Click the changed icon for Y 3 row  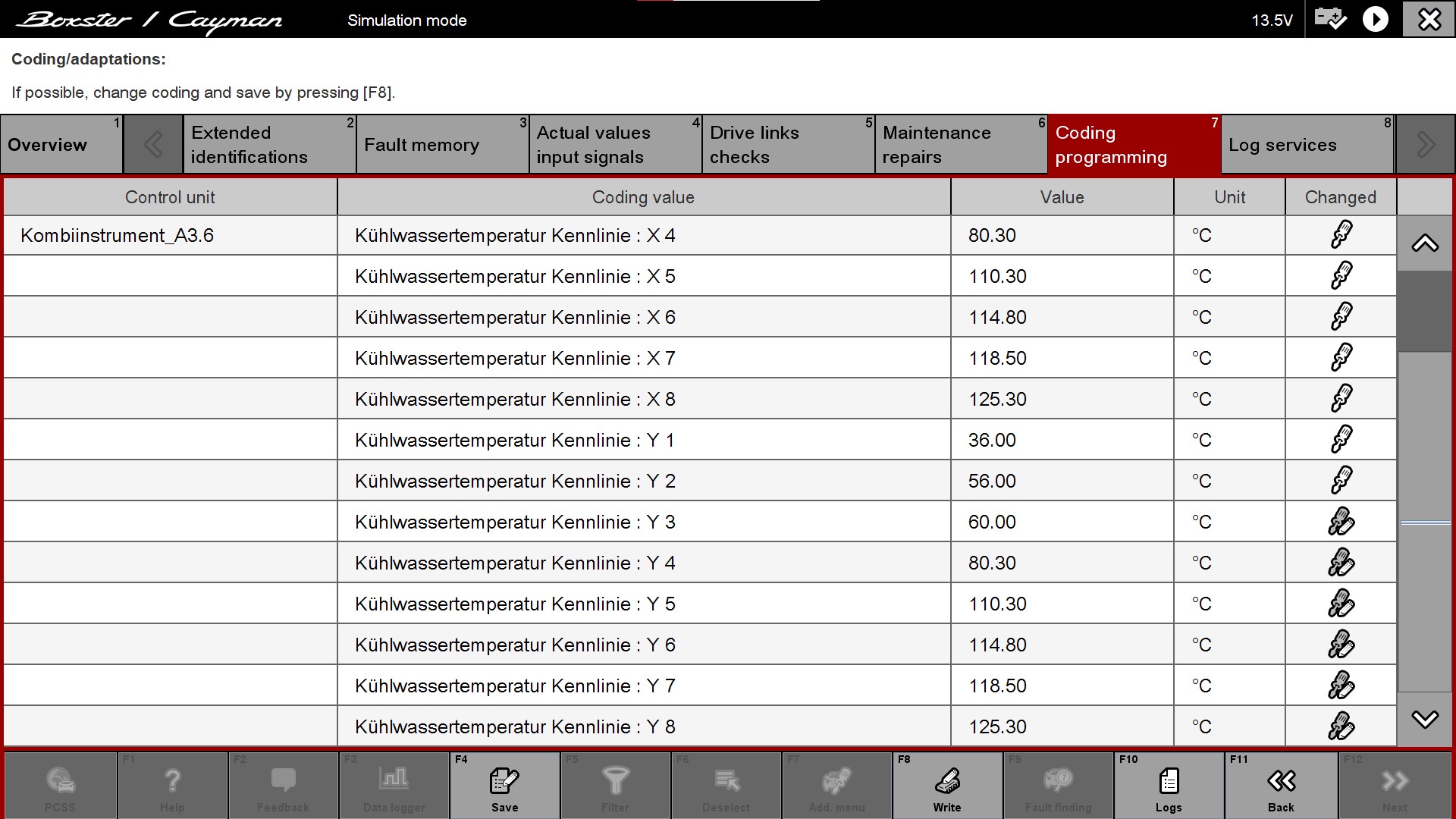[1341, 522]
